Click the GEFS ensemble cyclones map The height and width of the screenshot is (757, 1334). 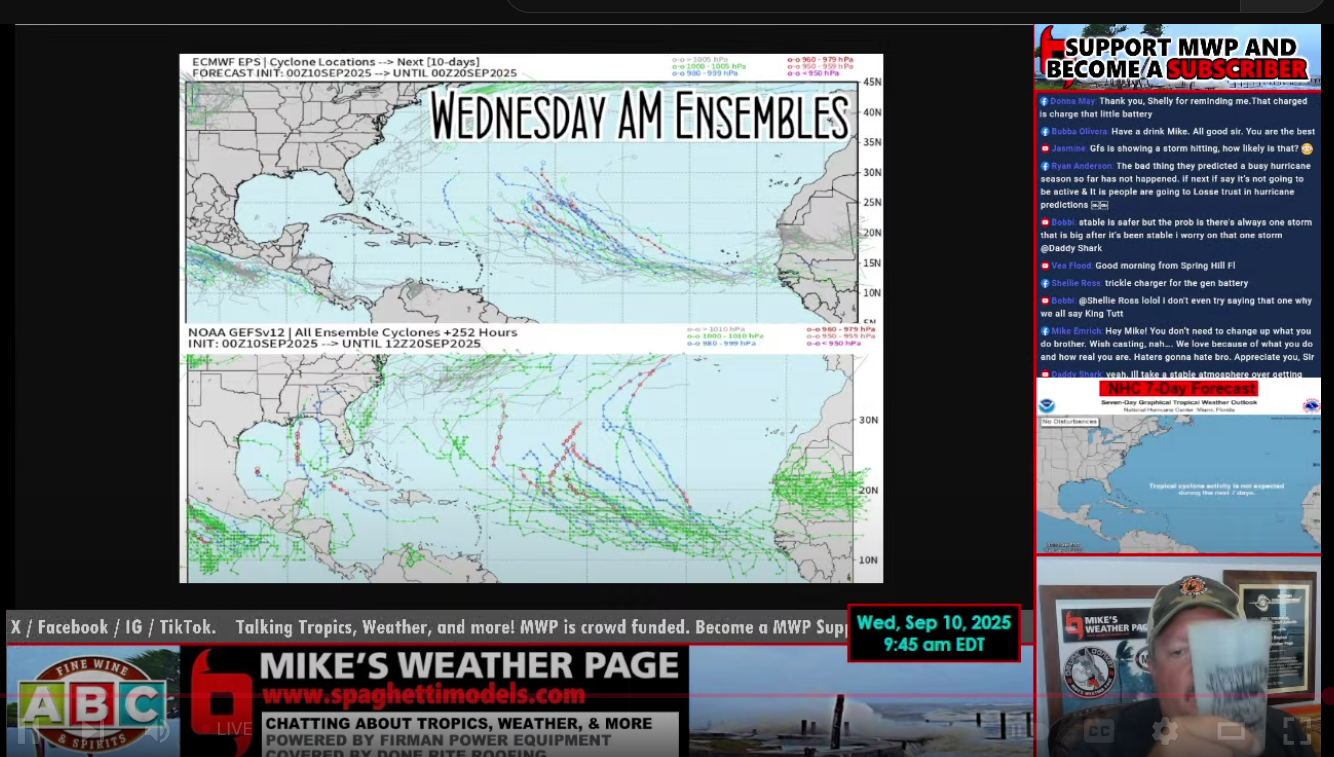(520, 467)
